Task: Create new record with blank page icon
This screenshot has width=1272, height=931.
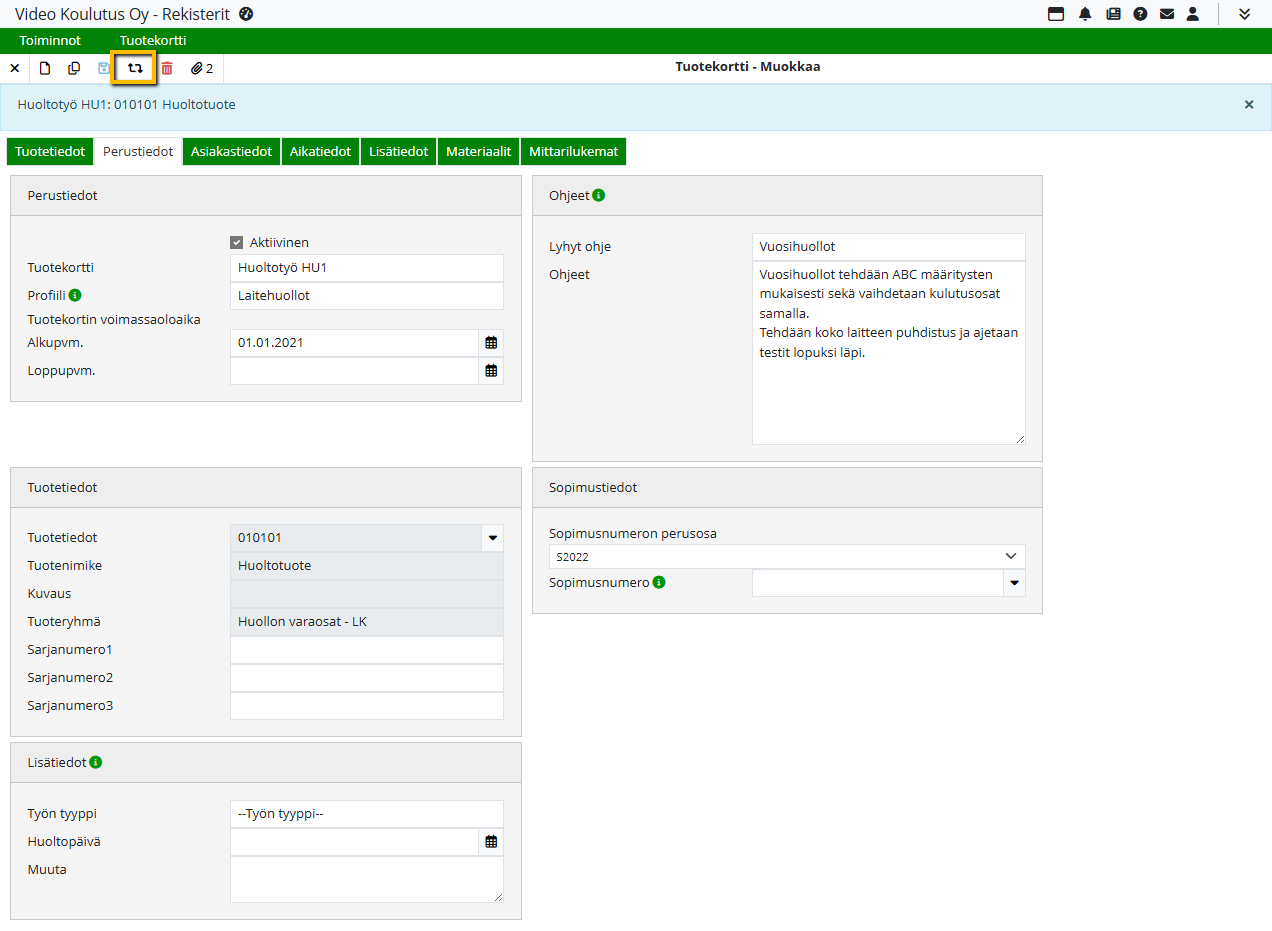Action: [45, 68]
